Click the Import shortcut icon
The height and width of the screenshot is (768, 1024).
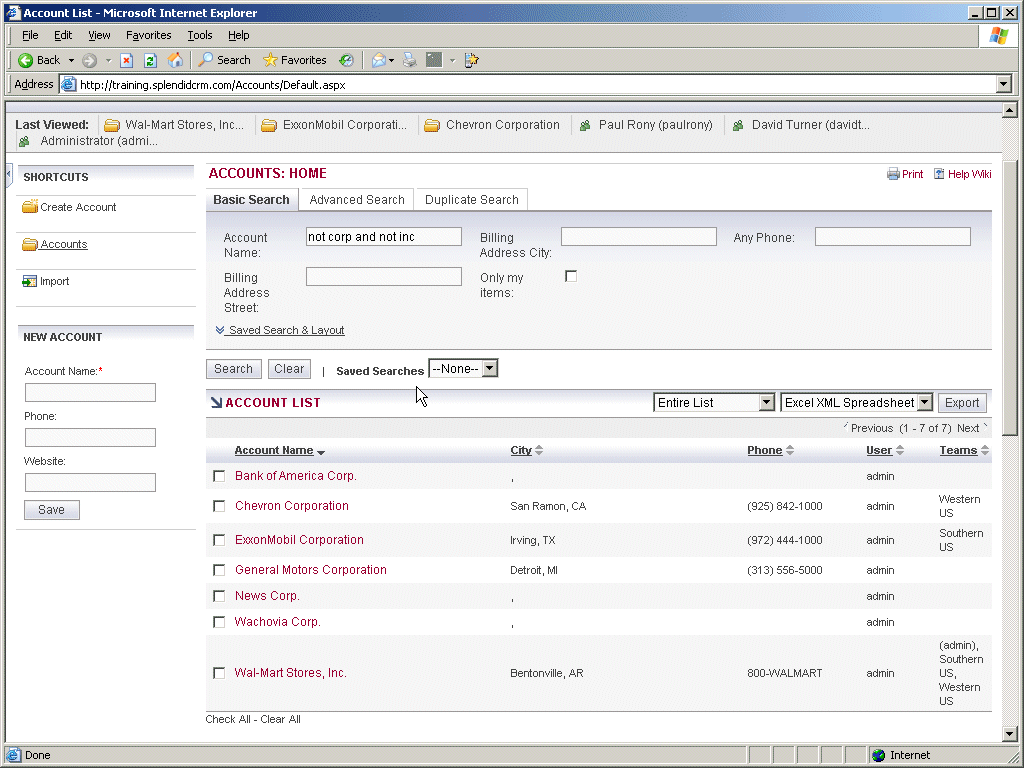pyautogui.click(x=30, y=281)
